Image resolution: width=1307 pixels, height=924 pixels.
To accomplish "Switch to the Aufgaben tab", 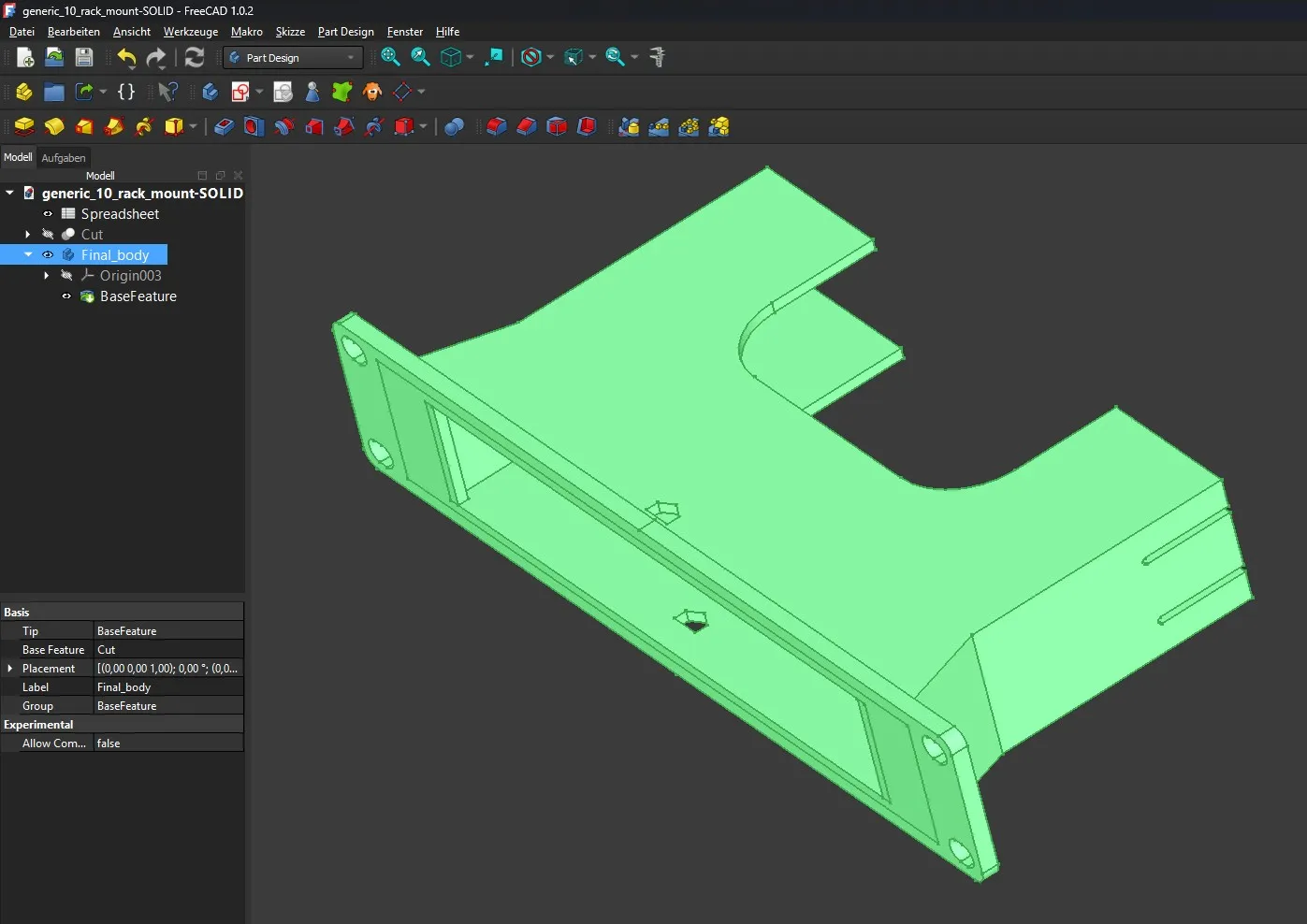I will (x=64, y=157).
